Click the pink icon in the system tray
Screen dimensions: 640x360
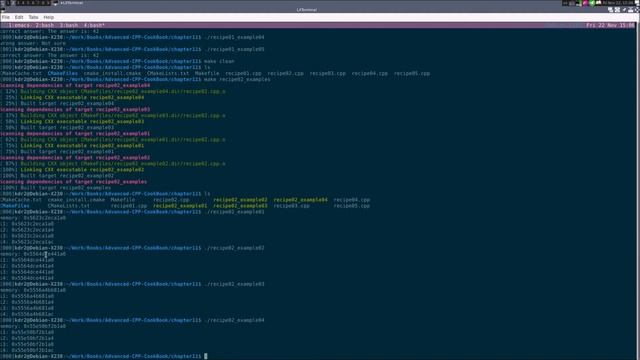585,3
